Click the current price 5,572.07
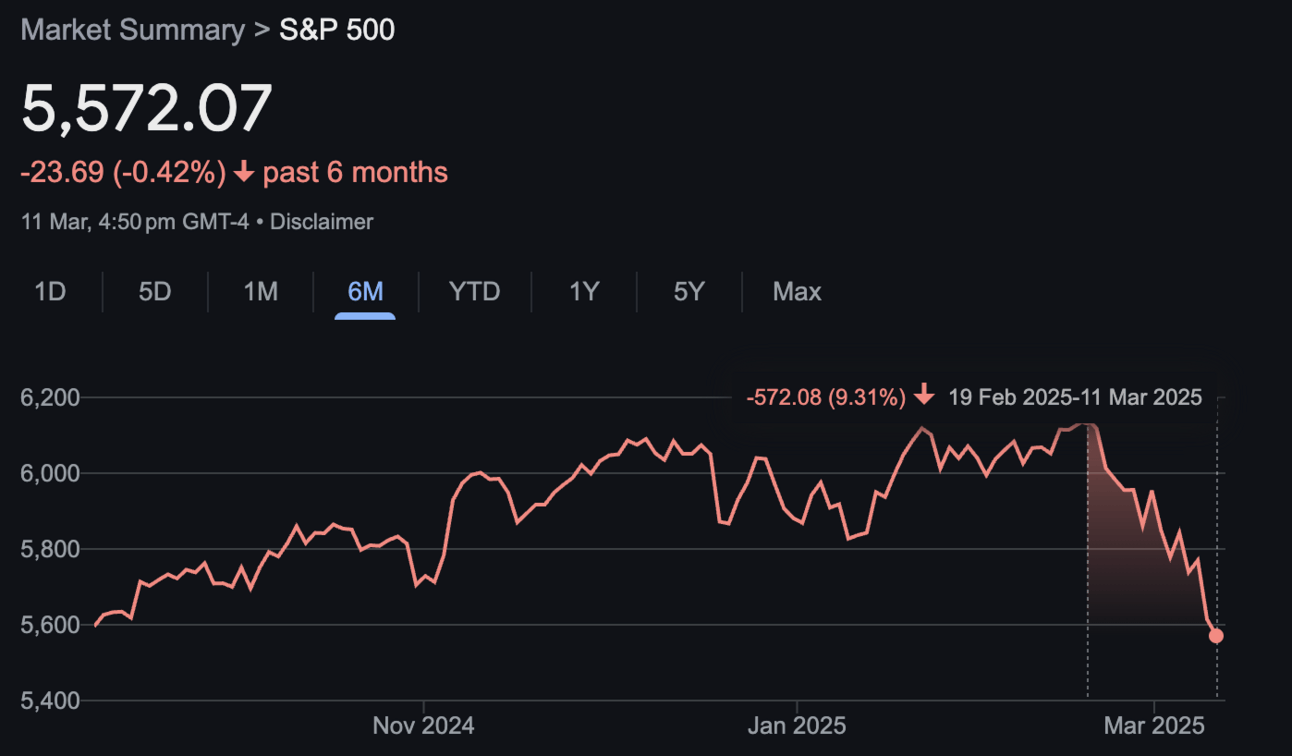 (147, 108)
